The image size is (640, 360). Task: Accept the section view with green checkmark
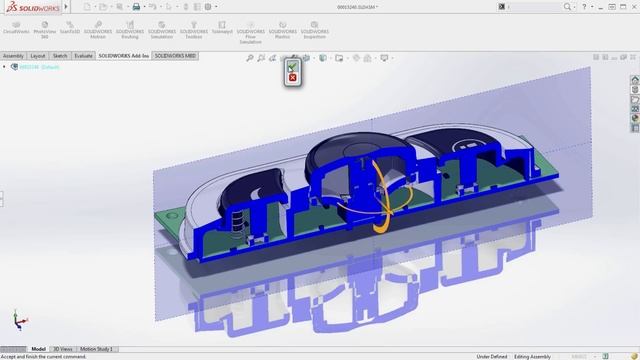point(292,66)
